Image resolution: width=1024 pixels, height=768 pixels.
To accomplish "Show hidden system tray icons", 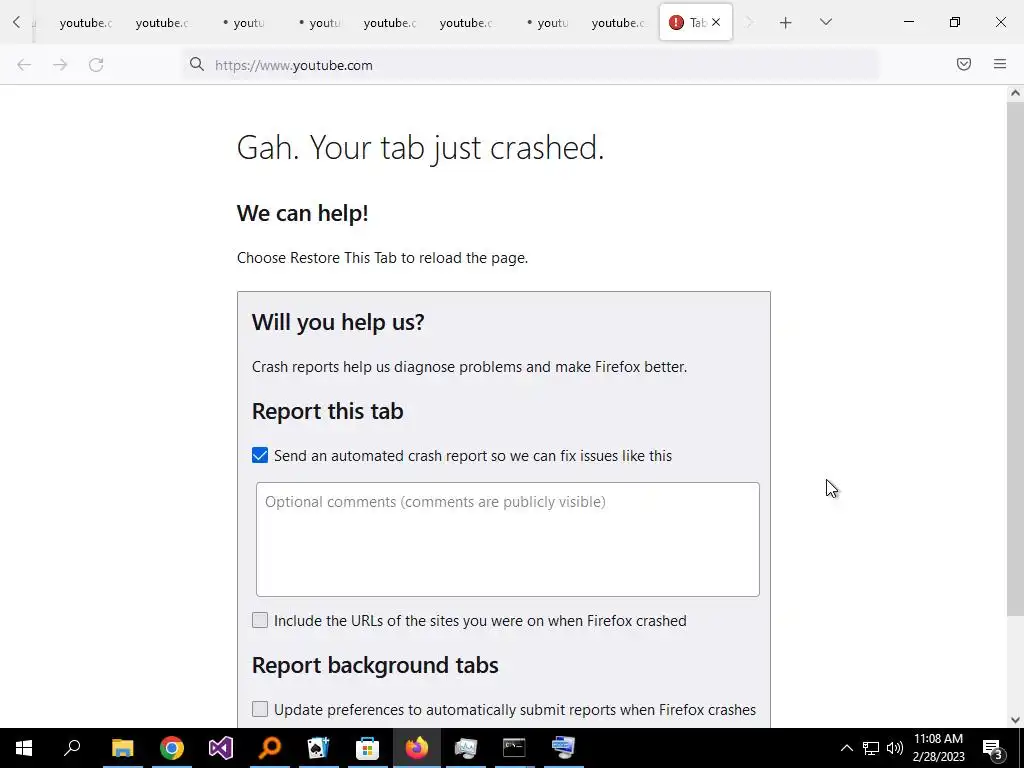I will (x=846, y=748).
